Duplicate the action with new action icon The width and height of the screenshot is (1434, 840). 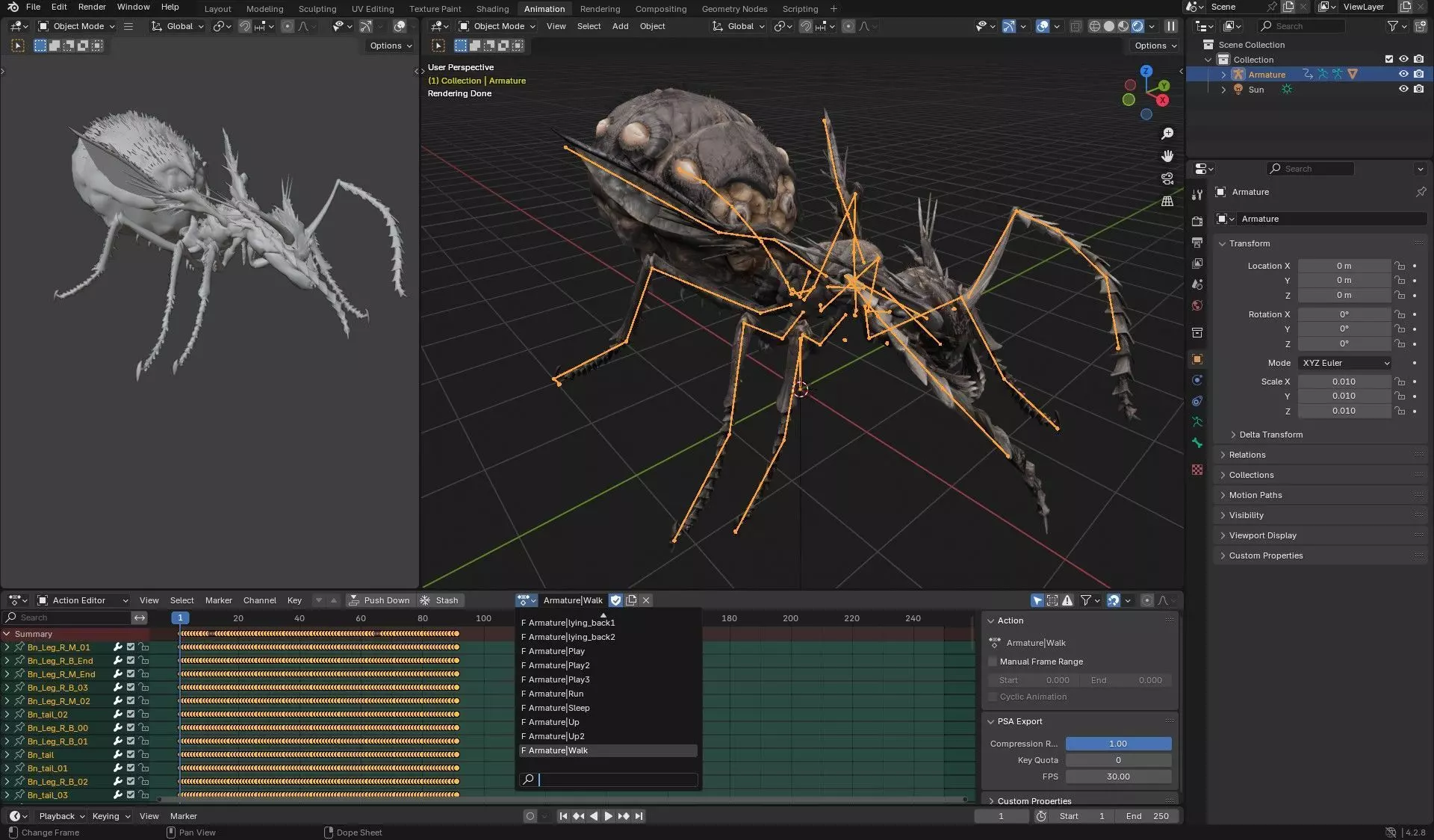point(631,600)
